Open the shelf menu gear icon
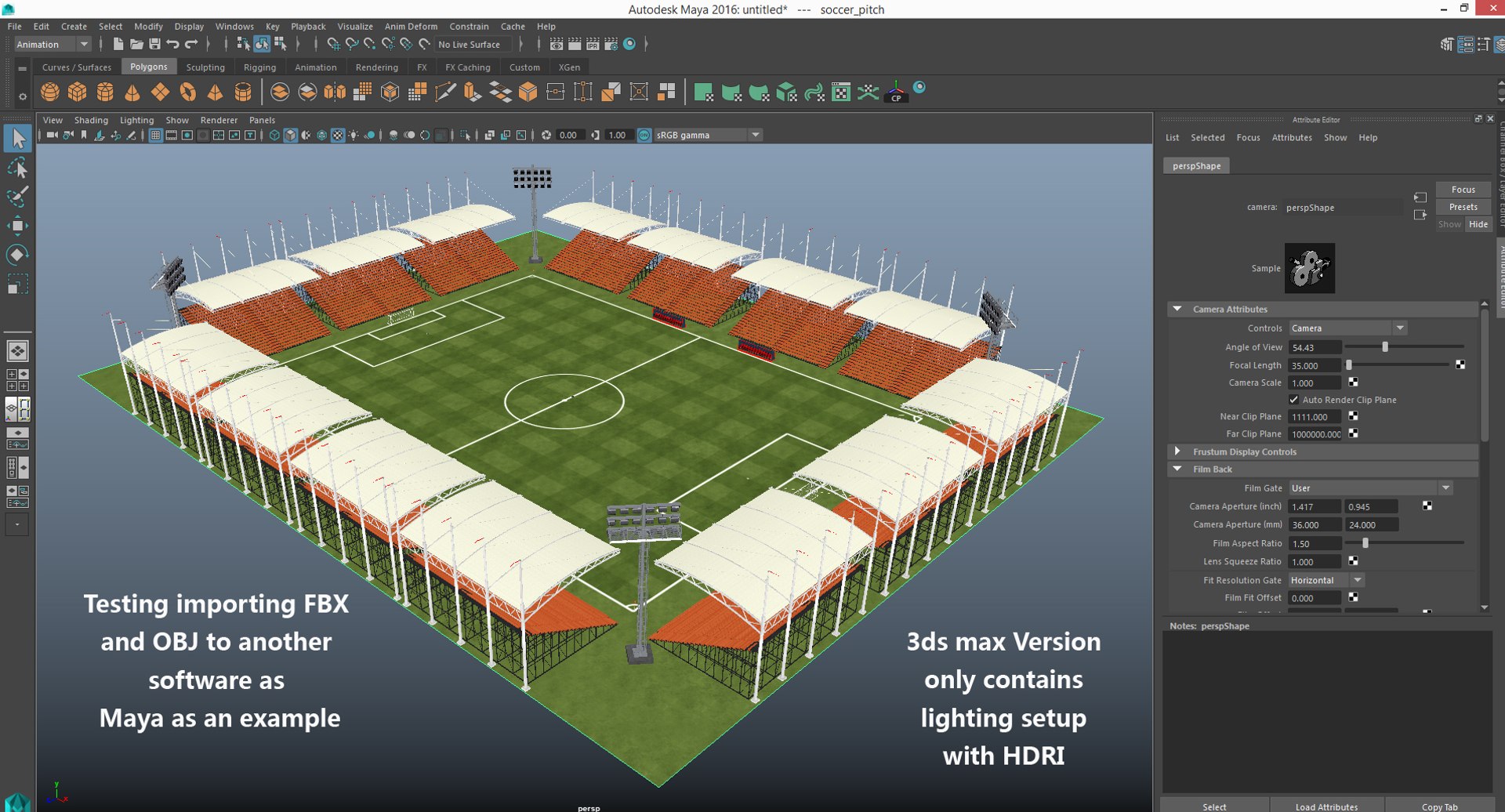1505x812 pixels. point(22,97)
